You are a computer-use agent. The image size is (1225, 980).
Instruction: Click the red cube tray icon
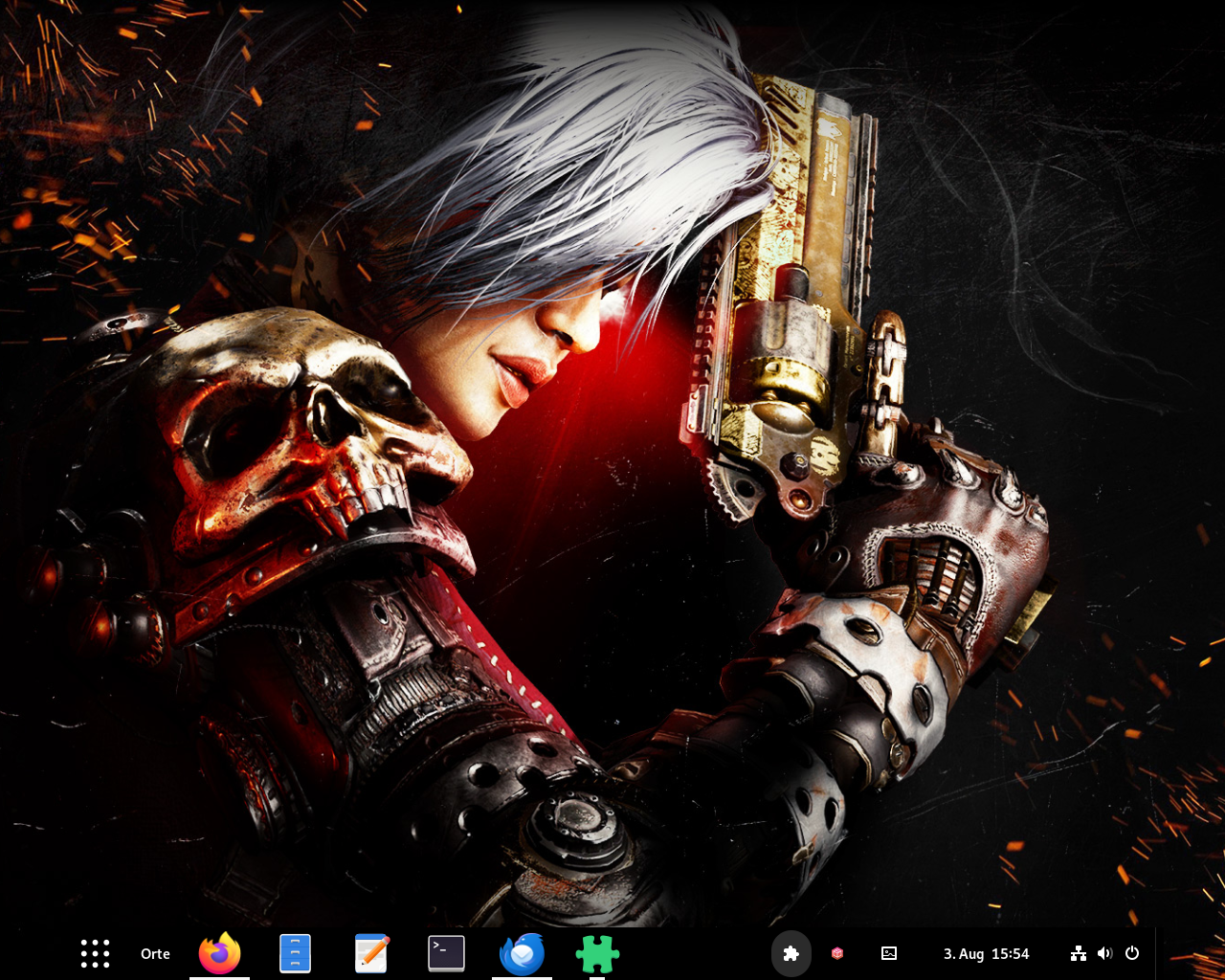(x=837, y=953)
